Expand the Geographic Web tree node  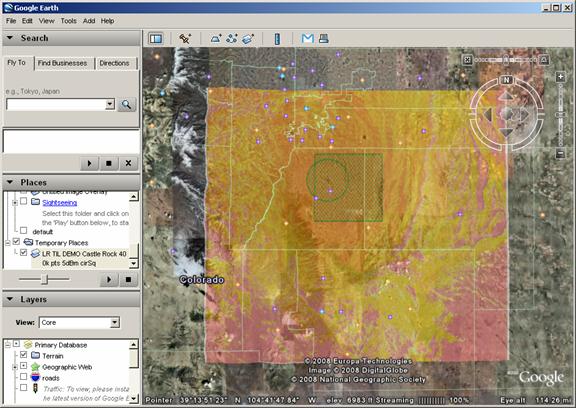15,367
